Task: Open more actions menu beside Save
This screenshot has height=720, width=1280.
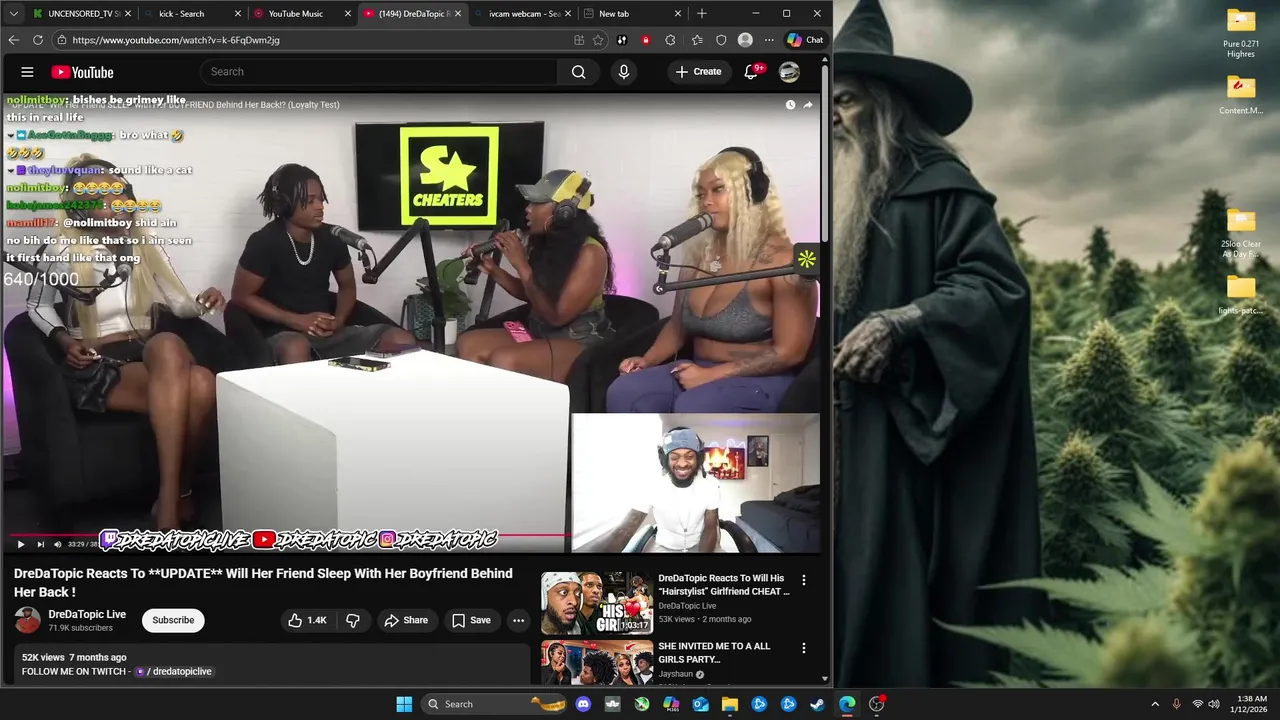Action: click(x=518, y=620)
